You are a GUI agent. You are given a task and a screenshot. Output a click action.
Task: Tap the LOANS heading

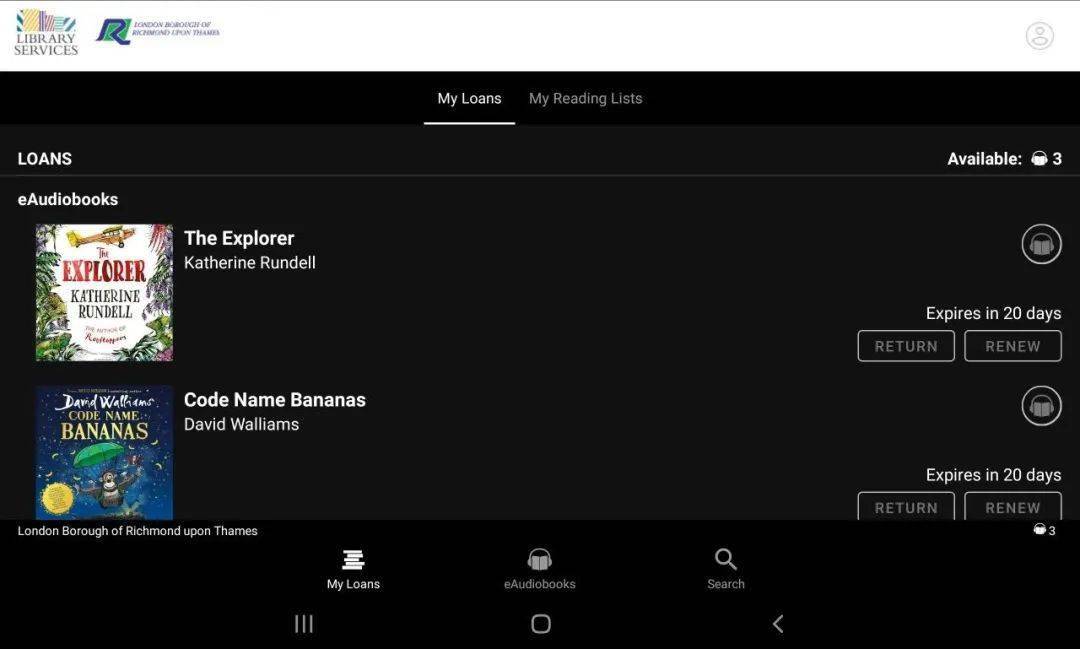(45, 159)
